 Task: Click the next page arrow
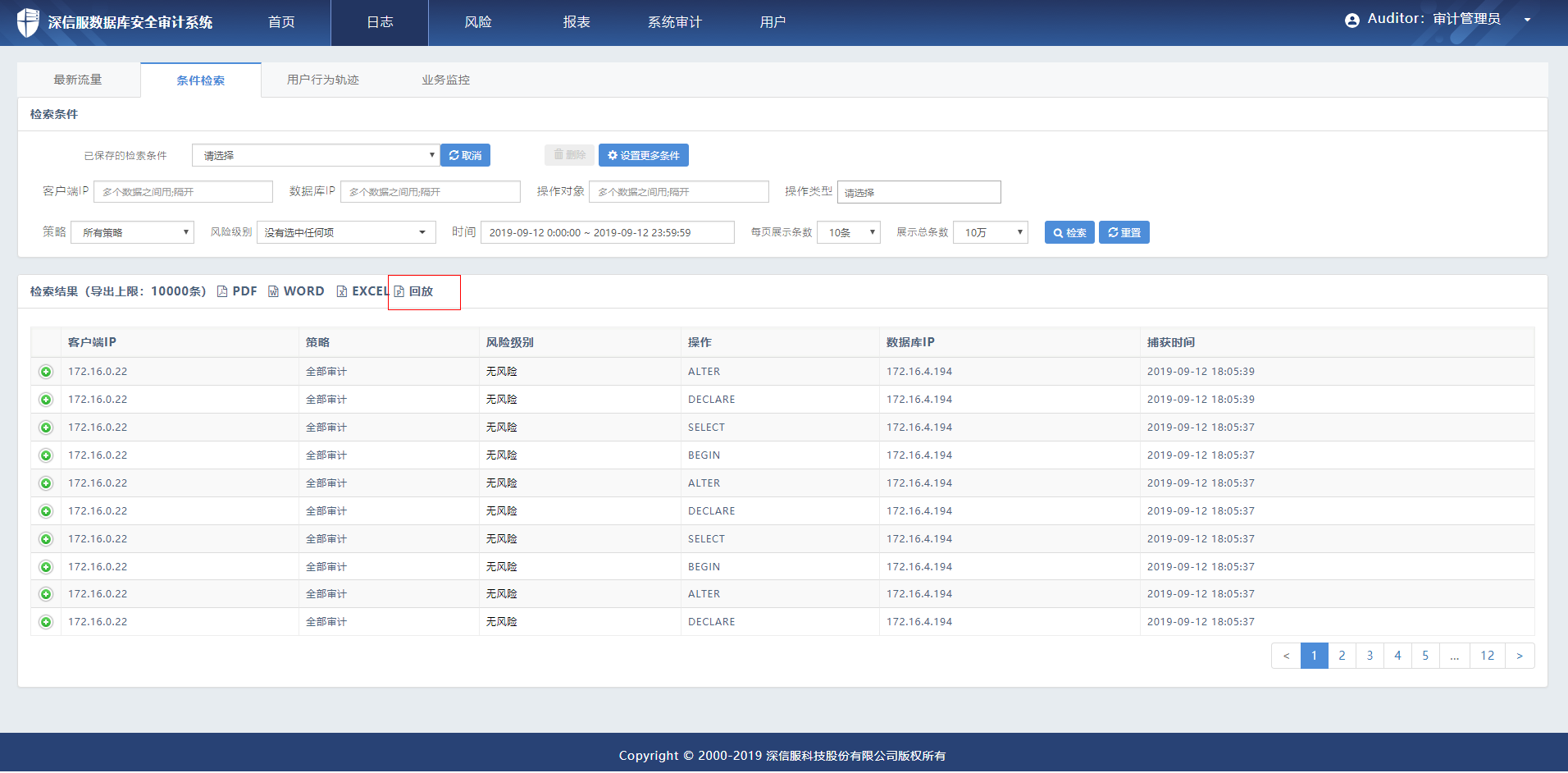(1519, 656)
